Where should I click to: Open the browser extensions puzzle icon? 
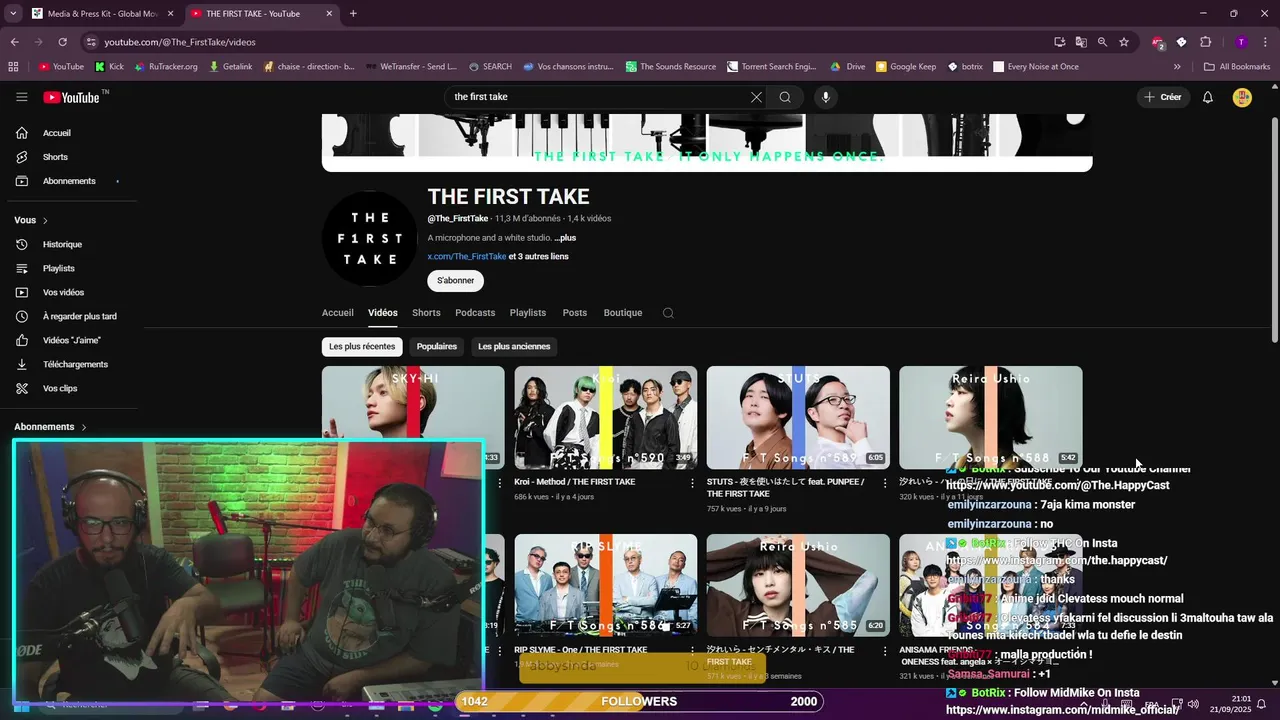pyautogui.click(x=1205, y=42)
